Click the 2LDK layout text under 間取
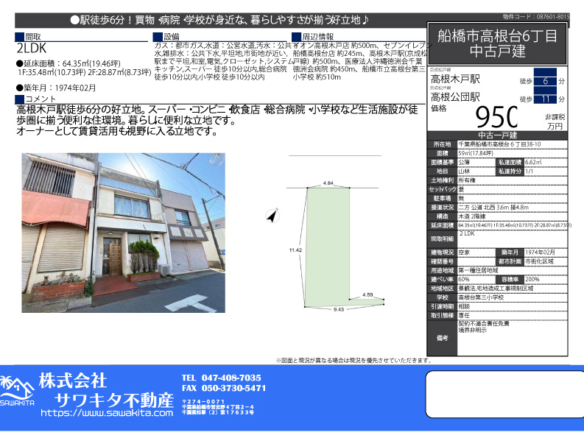Viewport: 584px width, 438px height. [x=32, y=48]
